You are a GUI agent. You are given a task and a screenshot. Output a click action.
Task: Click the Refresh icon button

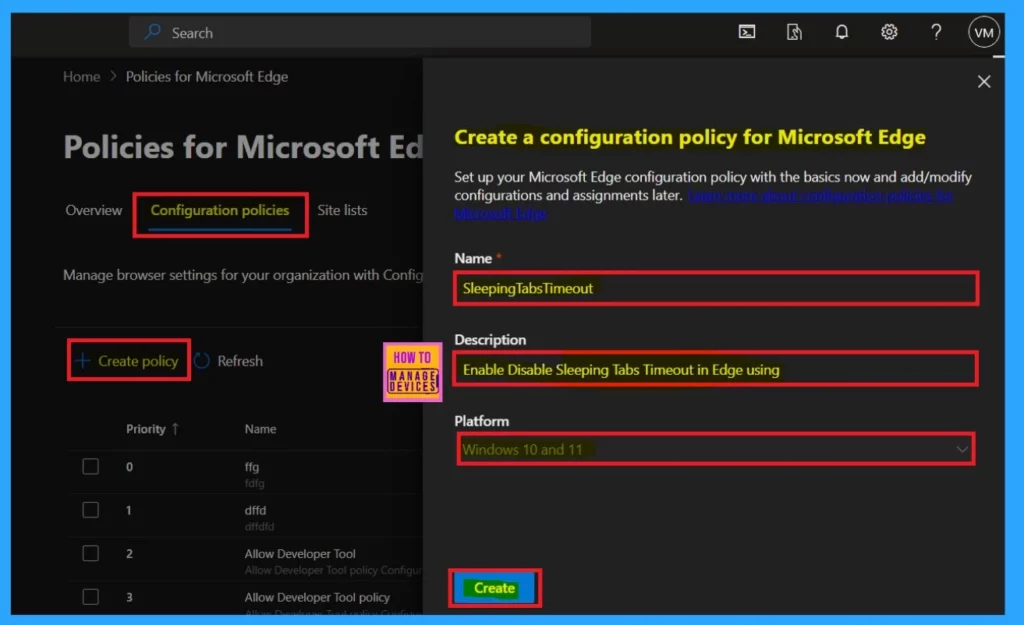click(x=202, y=361)
